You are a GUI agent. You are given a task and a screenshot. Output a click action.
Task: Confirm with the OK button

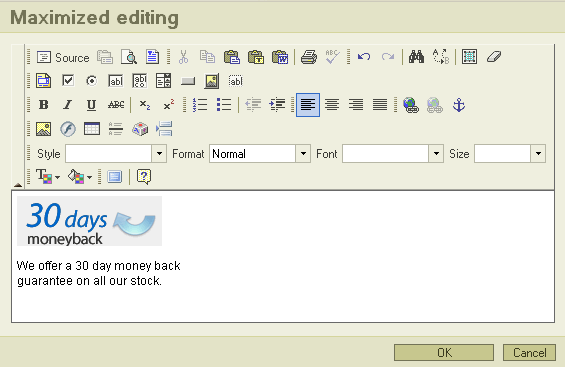(444, 352)
